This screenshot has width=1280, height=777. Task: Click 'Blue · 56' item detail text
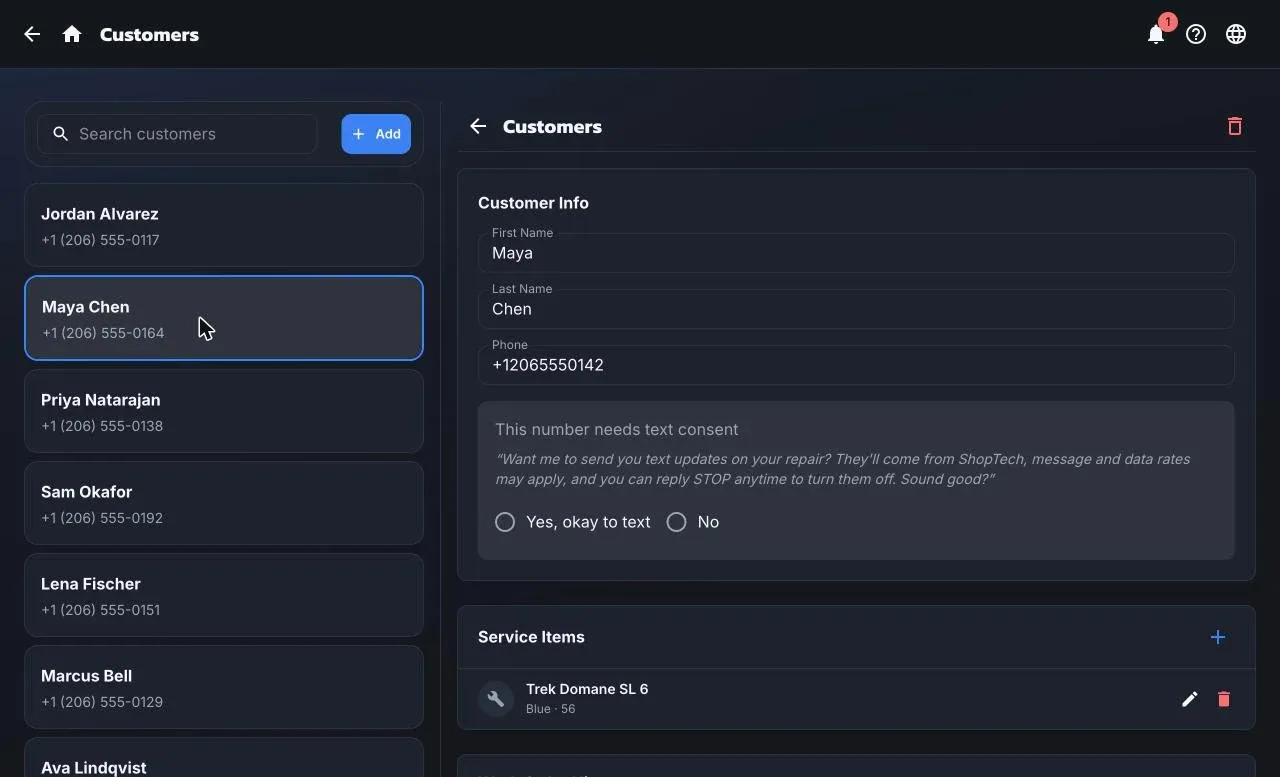[550, 709]
